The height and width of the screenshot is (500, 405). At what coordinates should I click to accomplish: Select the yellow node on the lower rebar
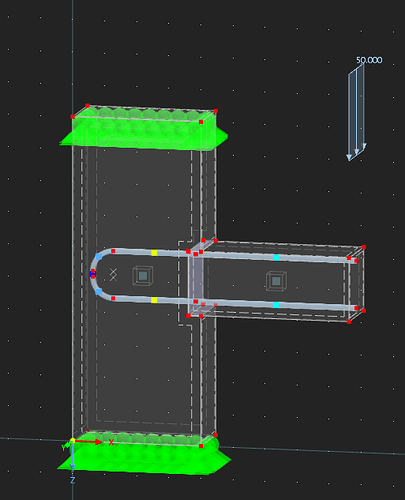[154, 300]
